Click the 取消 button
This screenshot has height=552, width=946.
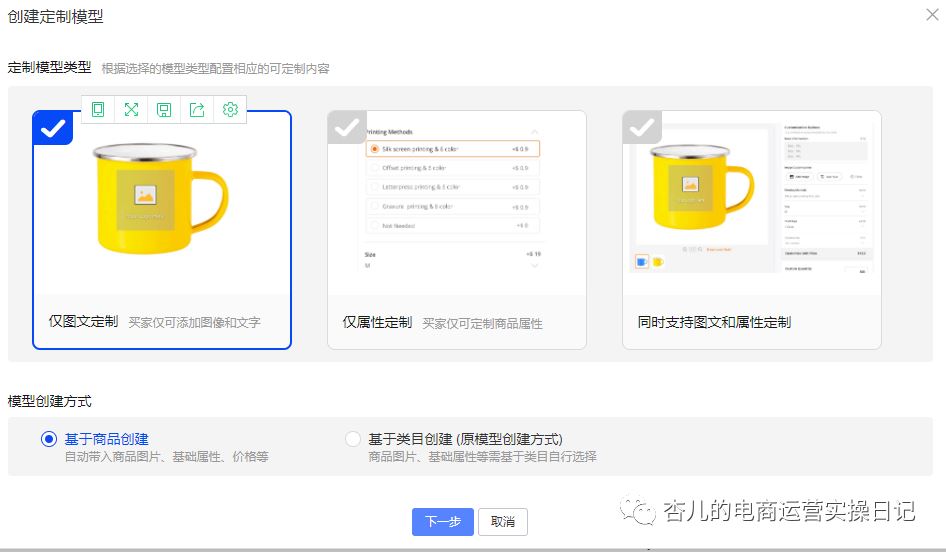pyautogui.click(x=503, y=522)
